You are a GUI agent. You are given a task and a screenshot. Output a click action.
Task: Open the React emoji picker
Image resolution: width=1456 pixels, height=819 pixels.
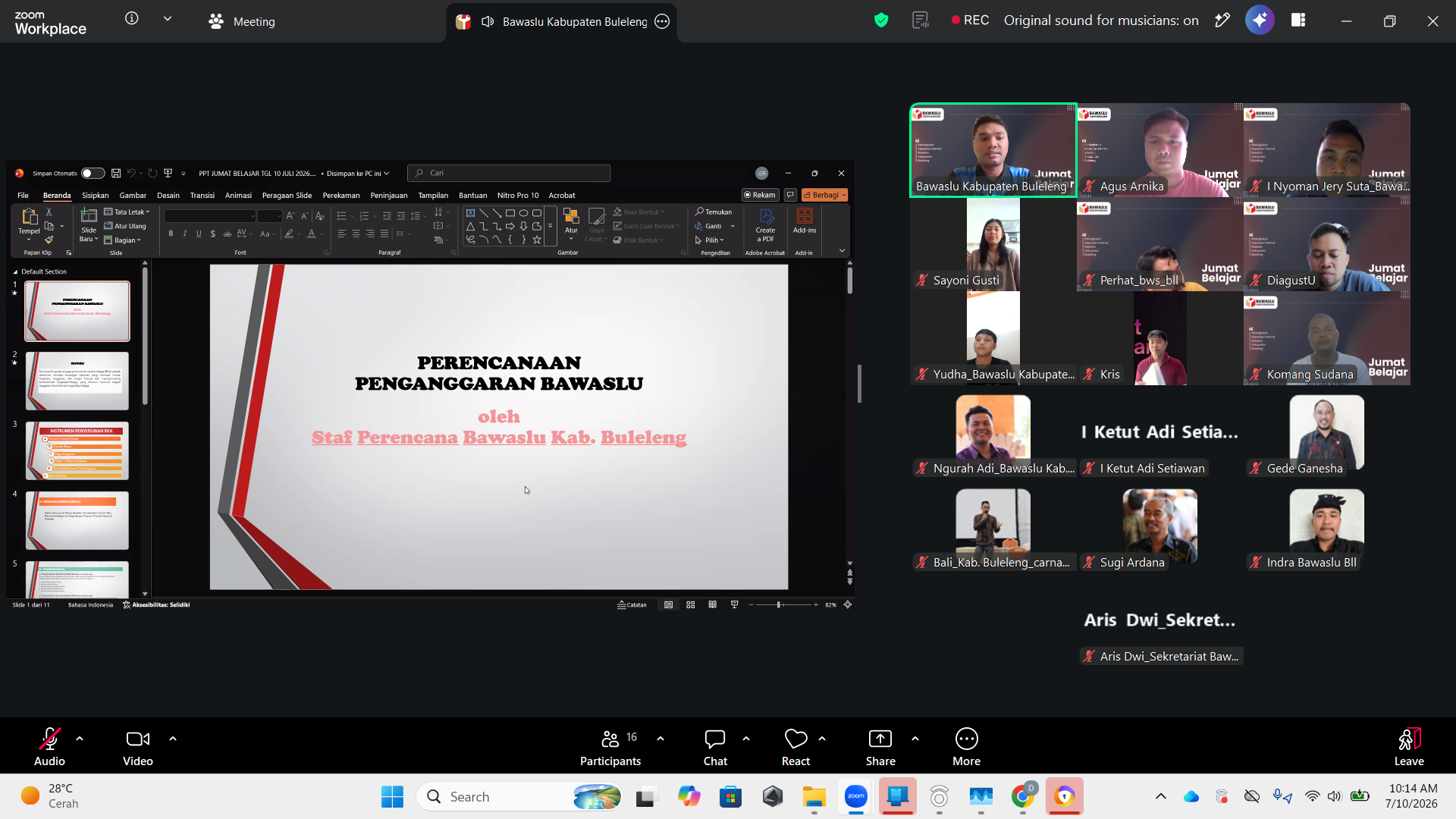pos(795,746)
